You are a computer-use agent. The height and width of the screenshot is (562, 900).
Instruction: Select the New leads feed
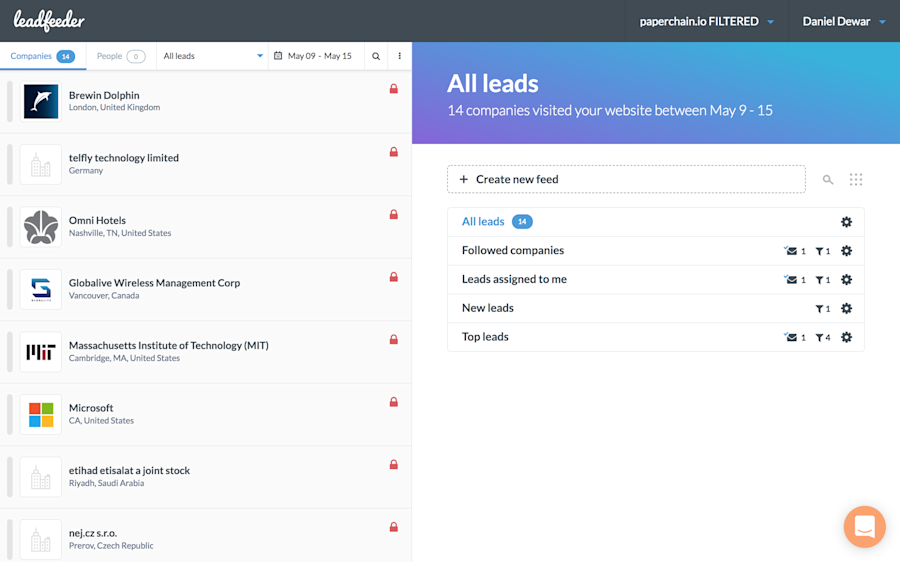coord(488,308)
